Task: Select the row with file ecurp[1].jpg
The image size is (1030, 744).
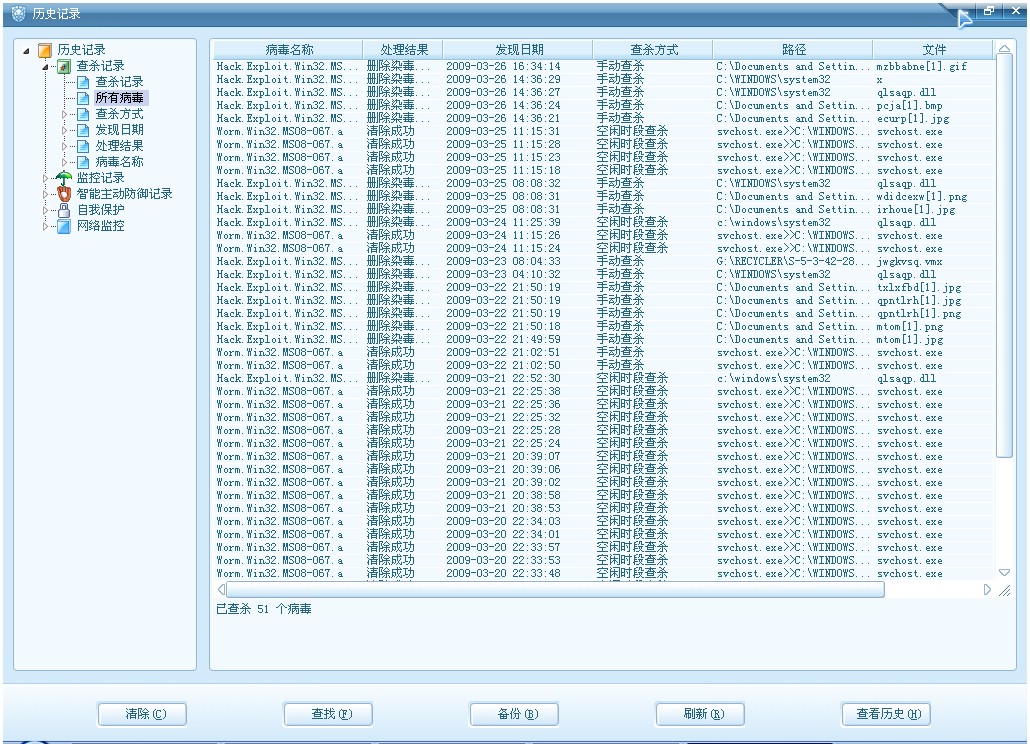Action: click(604, 118)
